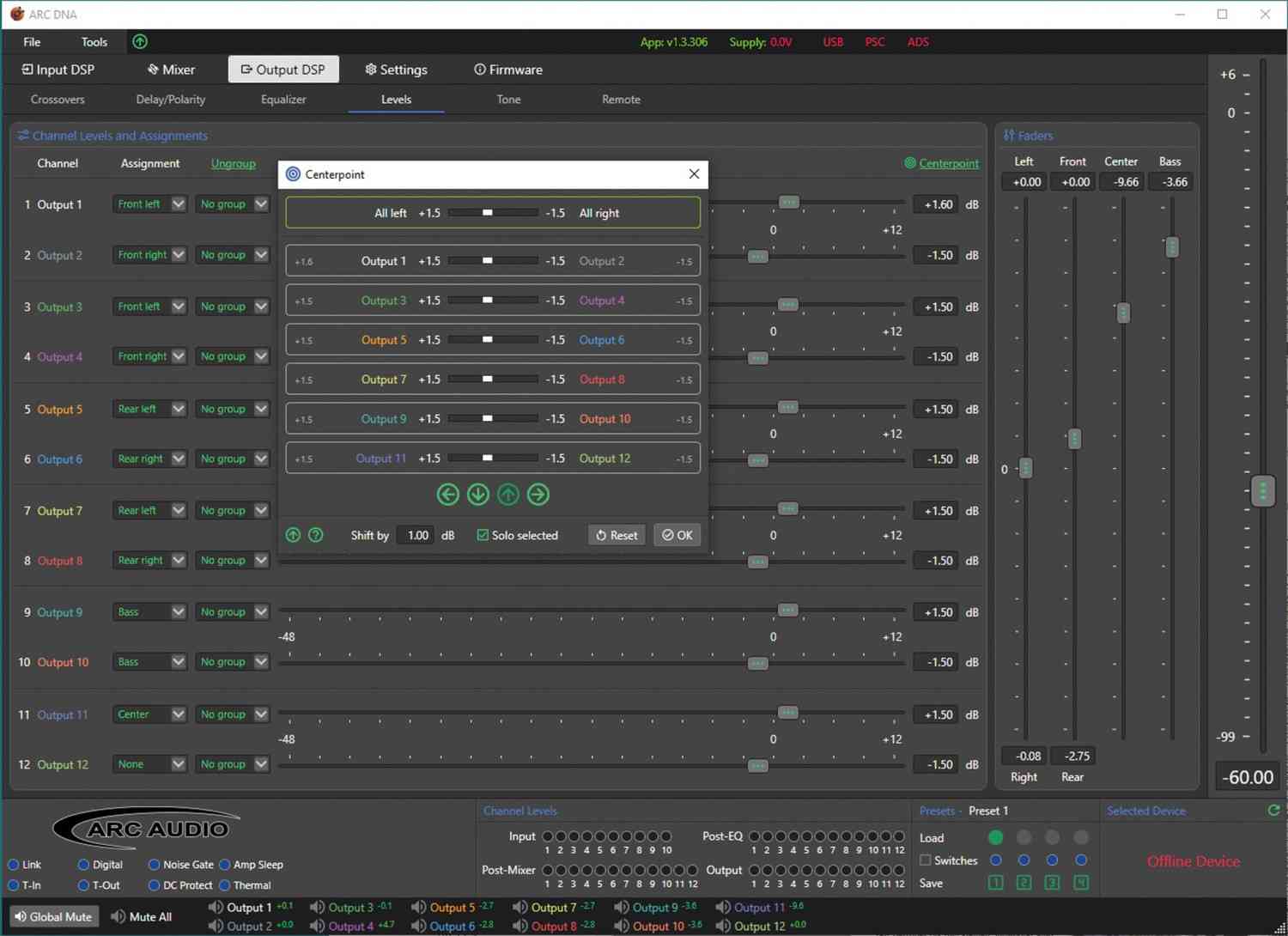Open the Tools menu
1288x936 pixels.
coord(94,41)
